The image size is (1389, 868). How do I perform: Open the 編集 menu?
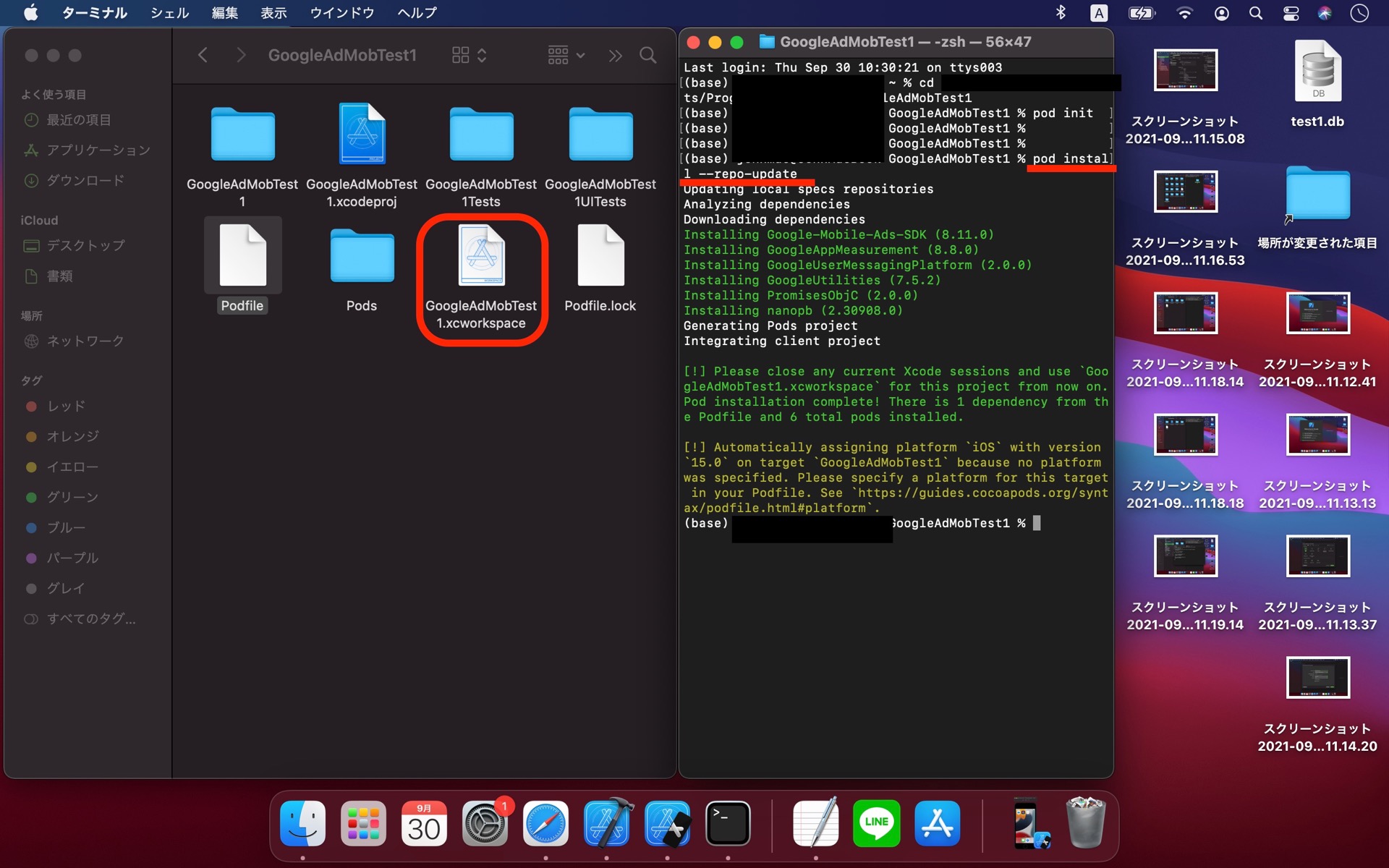[225, 13]
